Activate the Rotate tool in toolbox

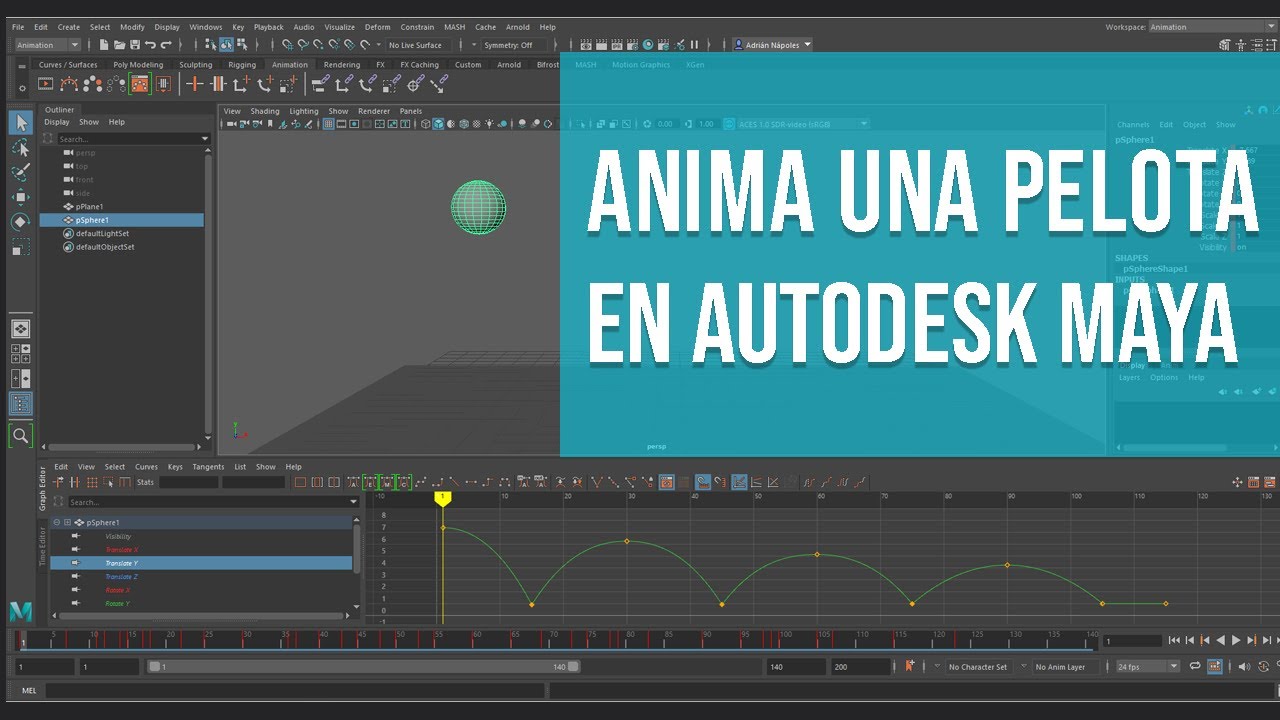click(21, 222)
